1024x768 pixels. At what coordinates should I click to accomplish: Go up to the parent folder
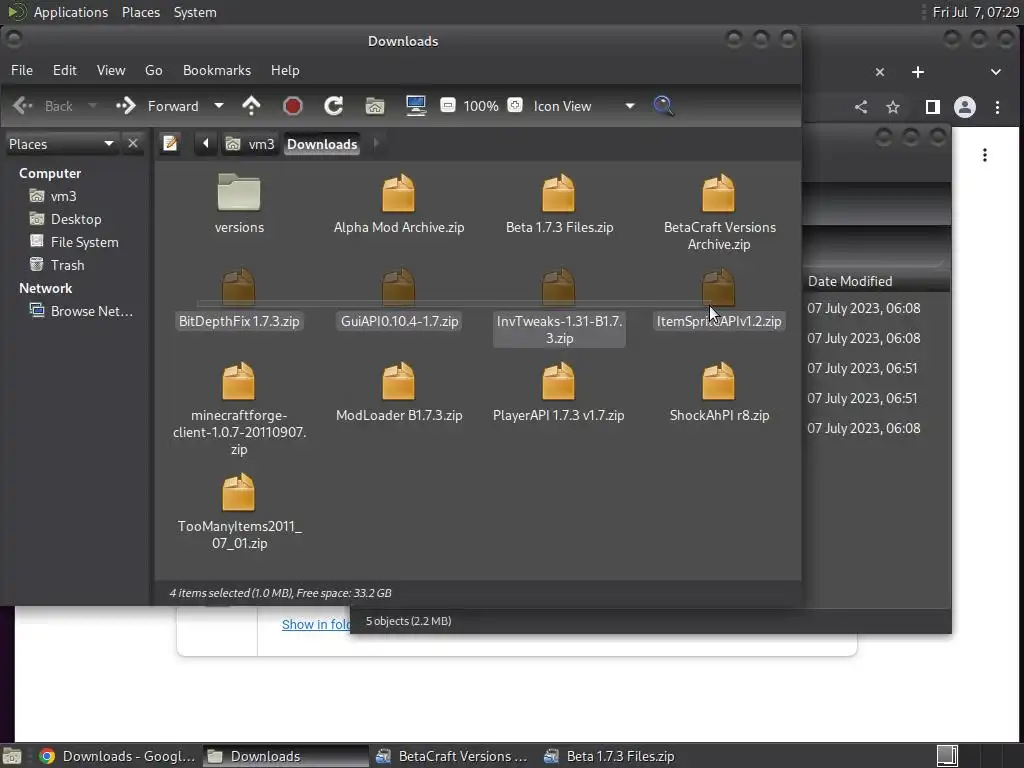(x=251, y=106)
